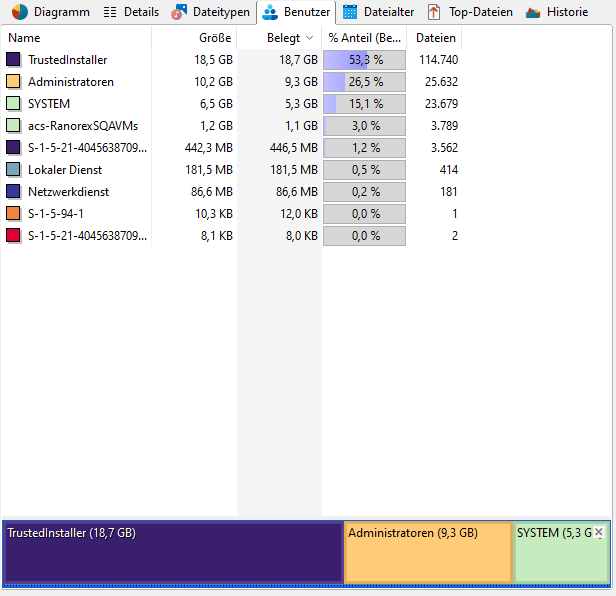Sort by the Größe column header
Viewport: 616px width, 596px height.
click(194, 38)
